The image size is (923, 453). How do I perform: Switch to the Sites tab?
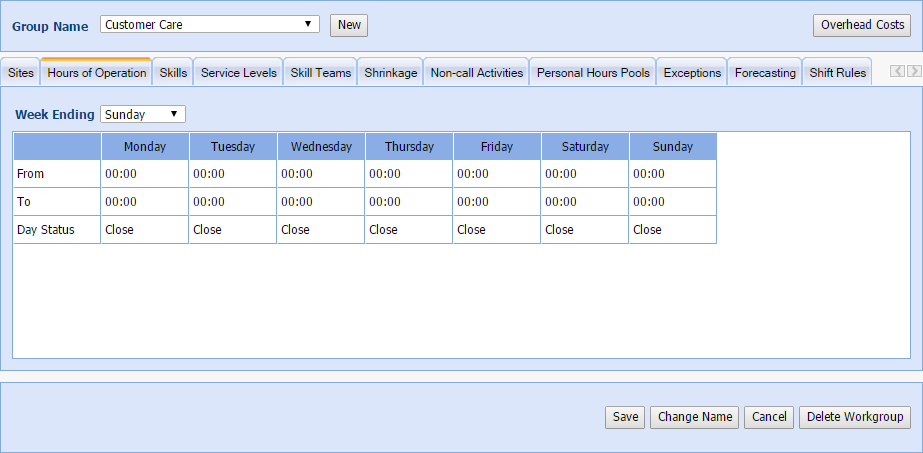pos(20,73)
